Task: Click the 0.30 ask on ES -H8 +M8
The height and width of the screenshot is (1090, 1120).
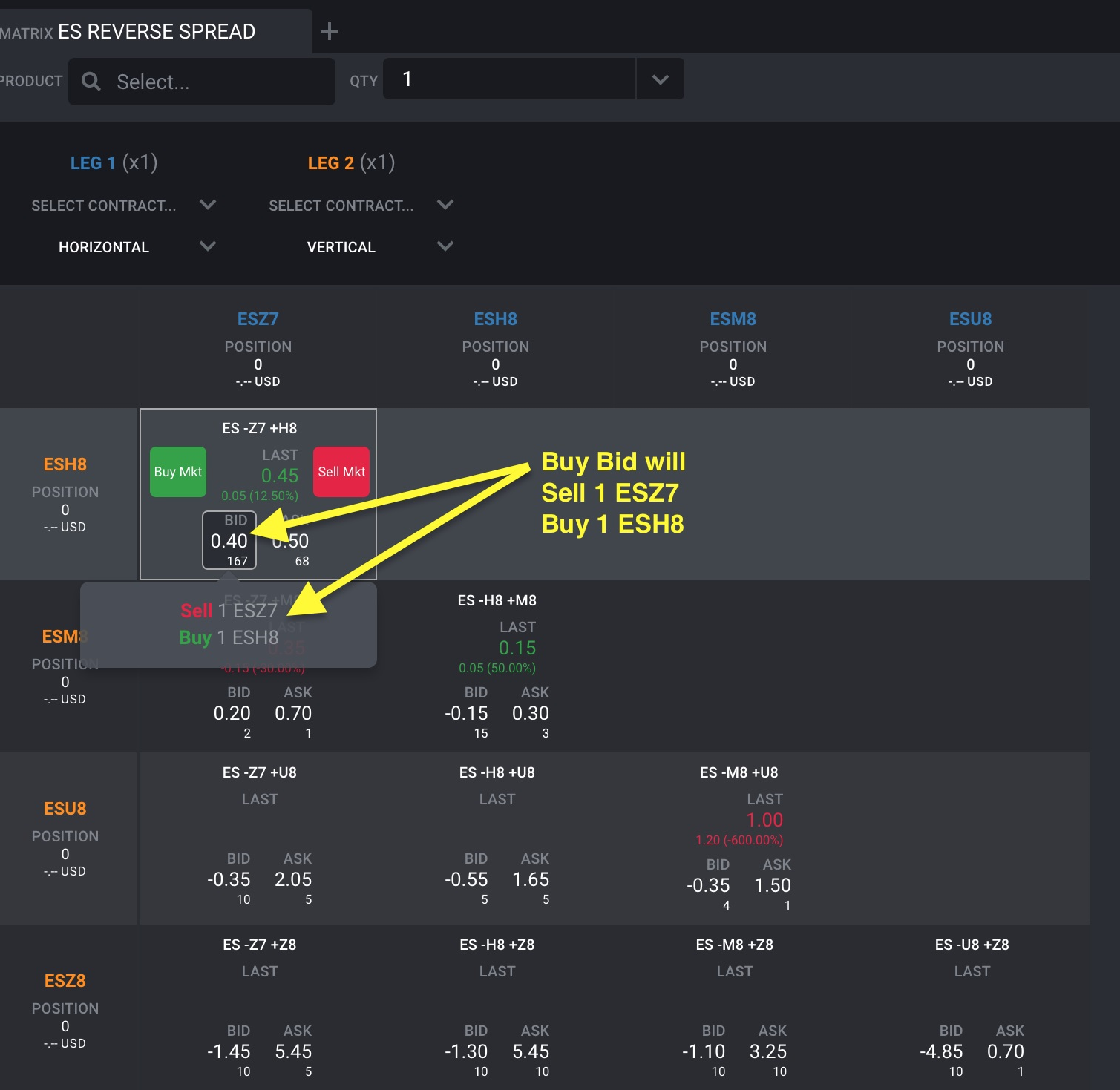Action: 531,713
